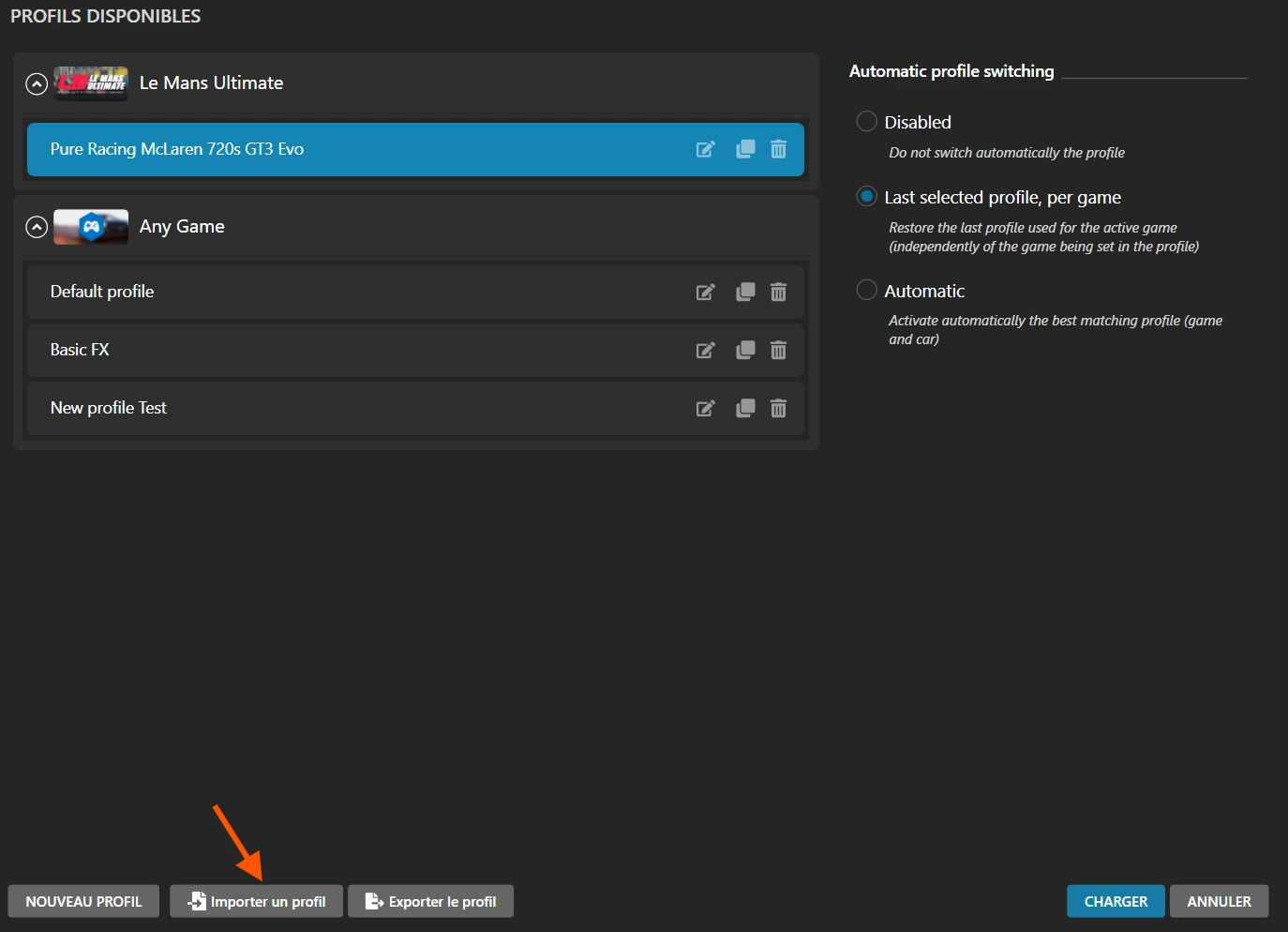1288x932 pixels.
Task: Duplicate the Pure Racing McLaren profile
Action: click(x=745, y=149)
